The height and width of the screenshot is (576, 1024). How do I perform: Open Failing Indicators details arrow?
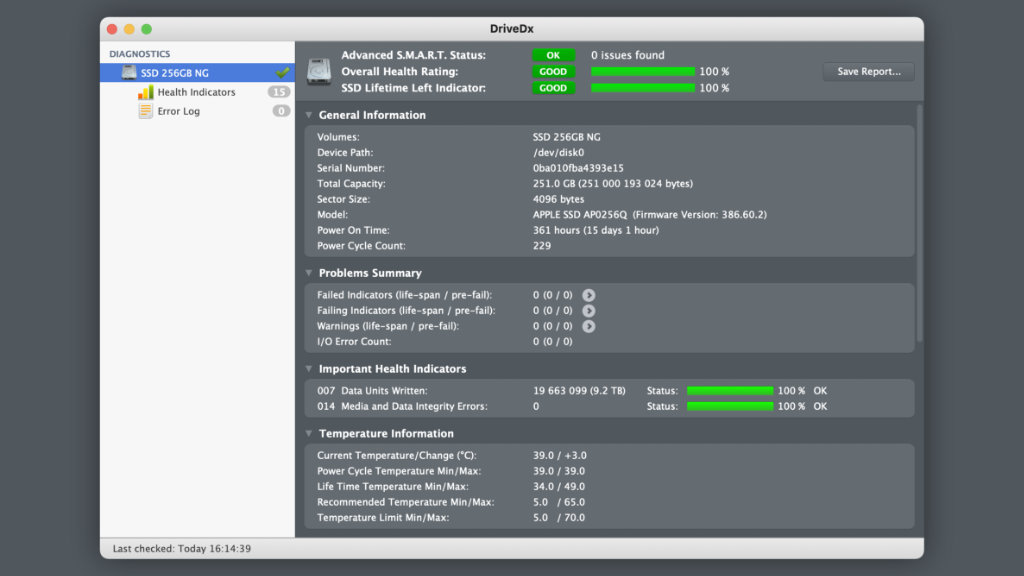click(x=589, y=311)
